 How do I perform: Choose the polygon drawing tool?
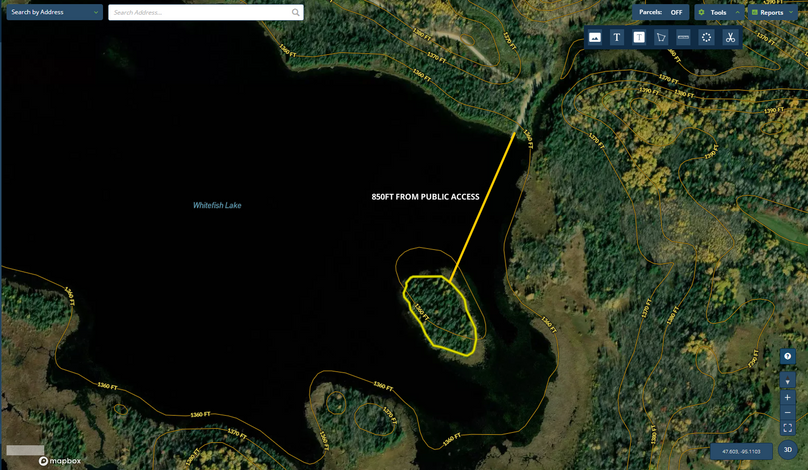tap(661, 37)
